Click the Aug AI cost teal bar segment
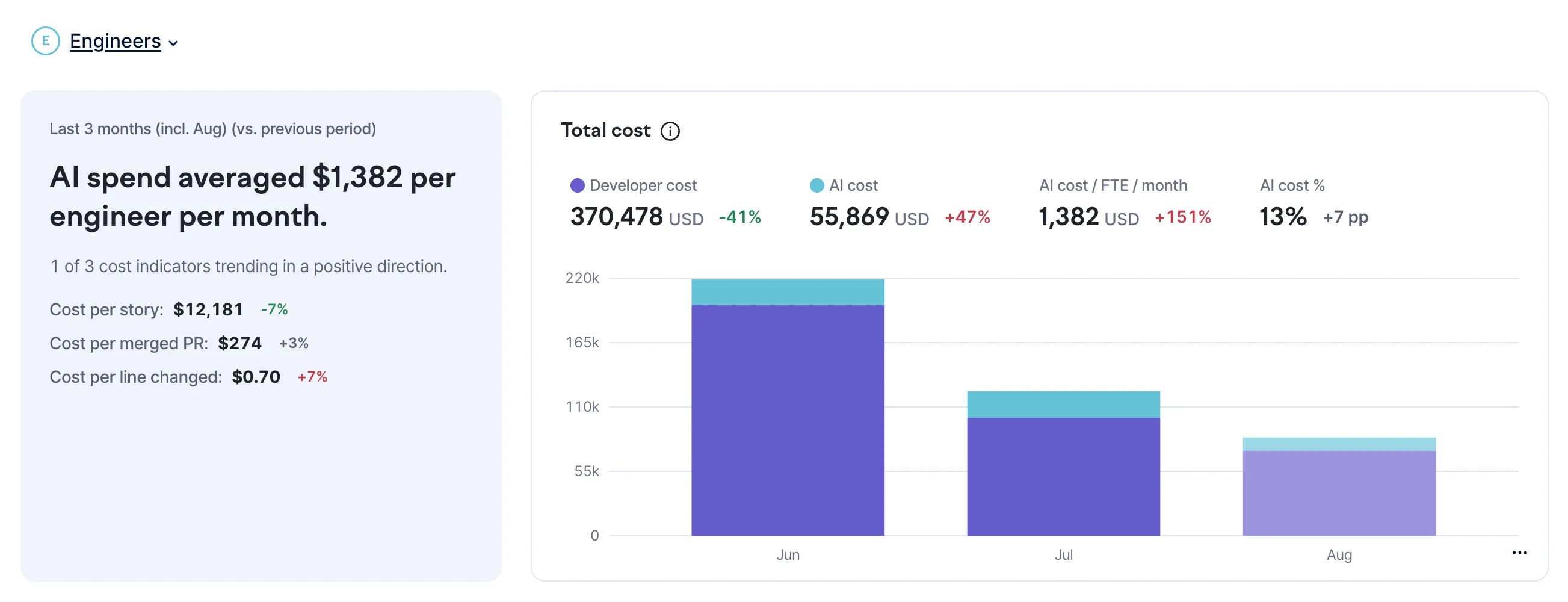 coord(1339,444)
